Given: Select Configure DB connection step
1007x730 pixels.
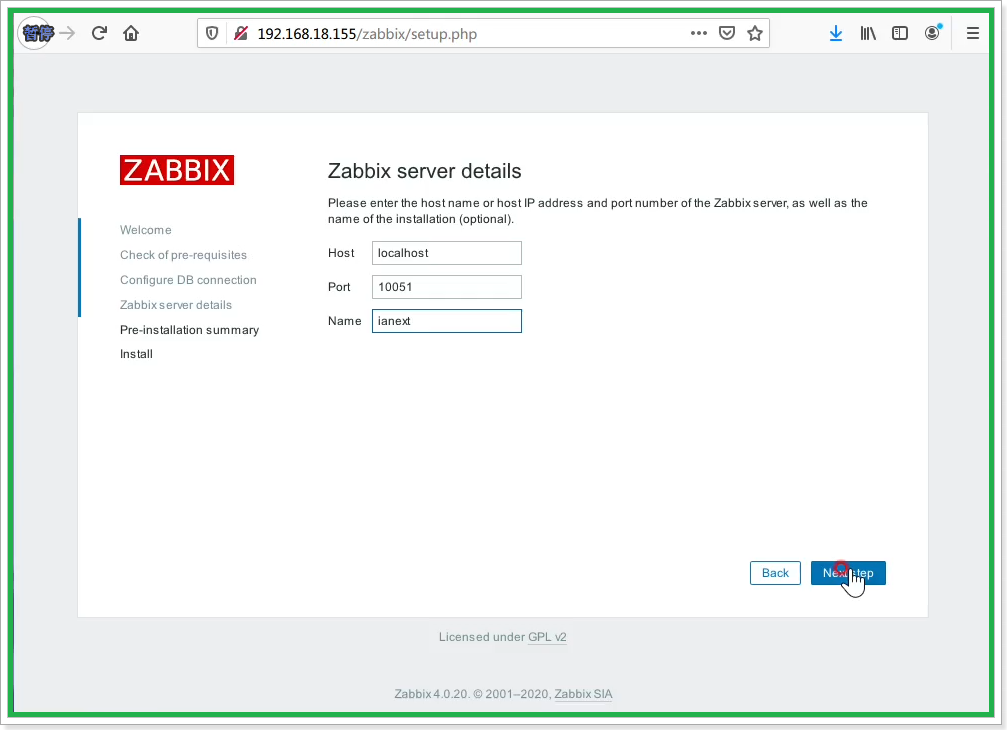Looking at the screenshot, I should click(x=188, y=280).
